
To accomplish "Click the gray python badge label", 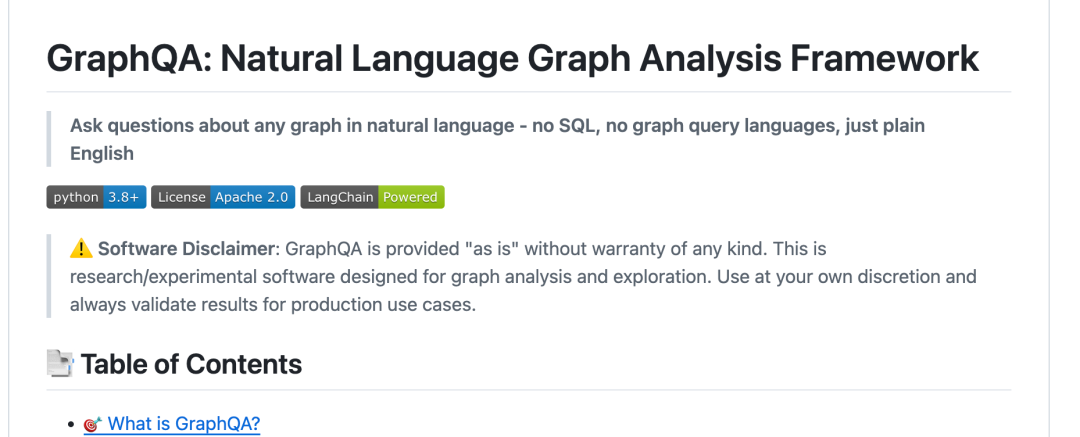I will click(74, 197).
